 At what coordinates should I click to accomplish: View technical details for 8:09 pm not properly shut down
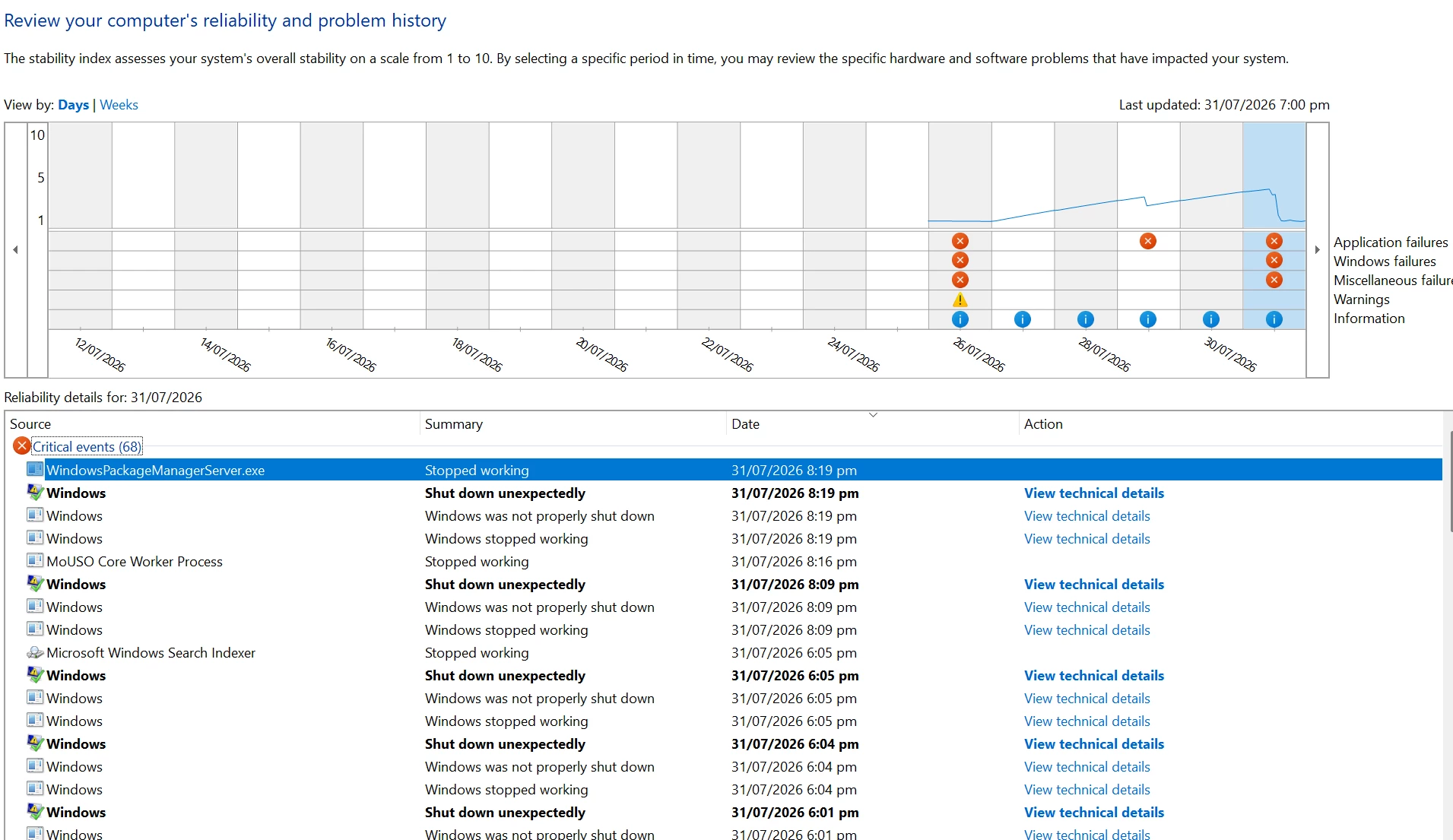[x=1087, y=607]
